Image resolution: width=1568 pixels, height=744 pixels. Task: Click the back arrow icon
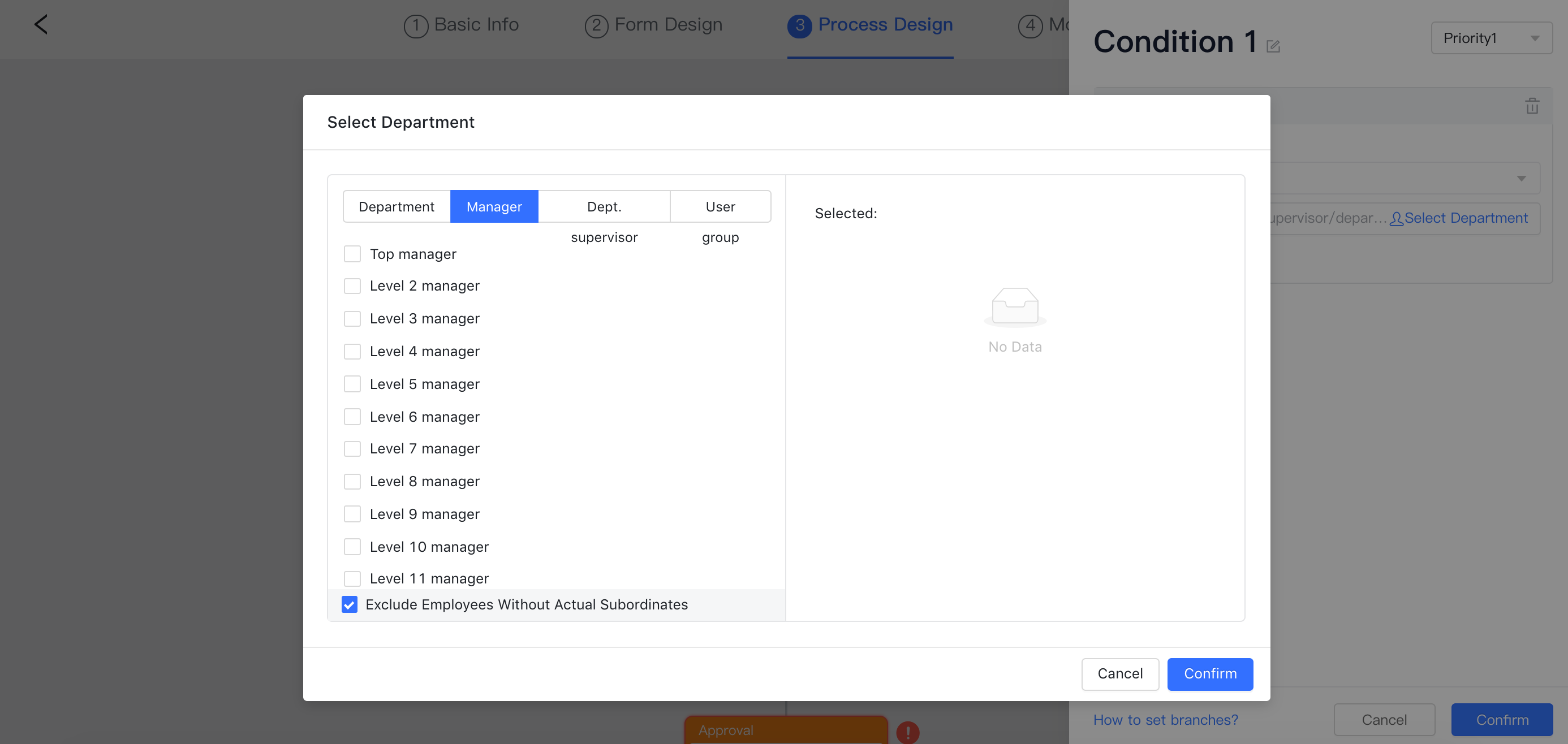click(41, 24)
